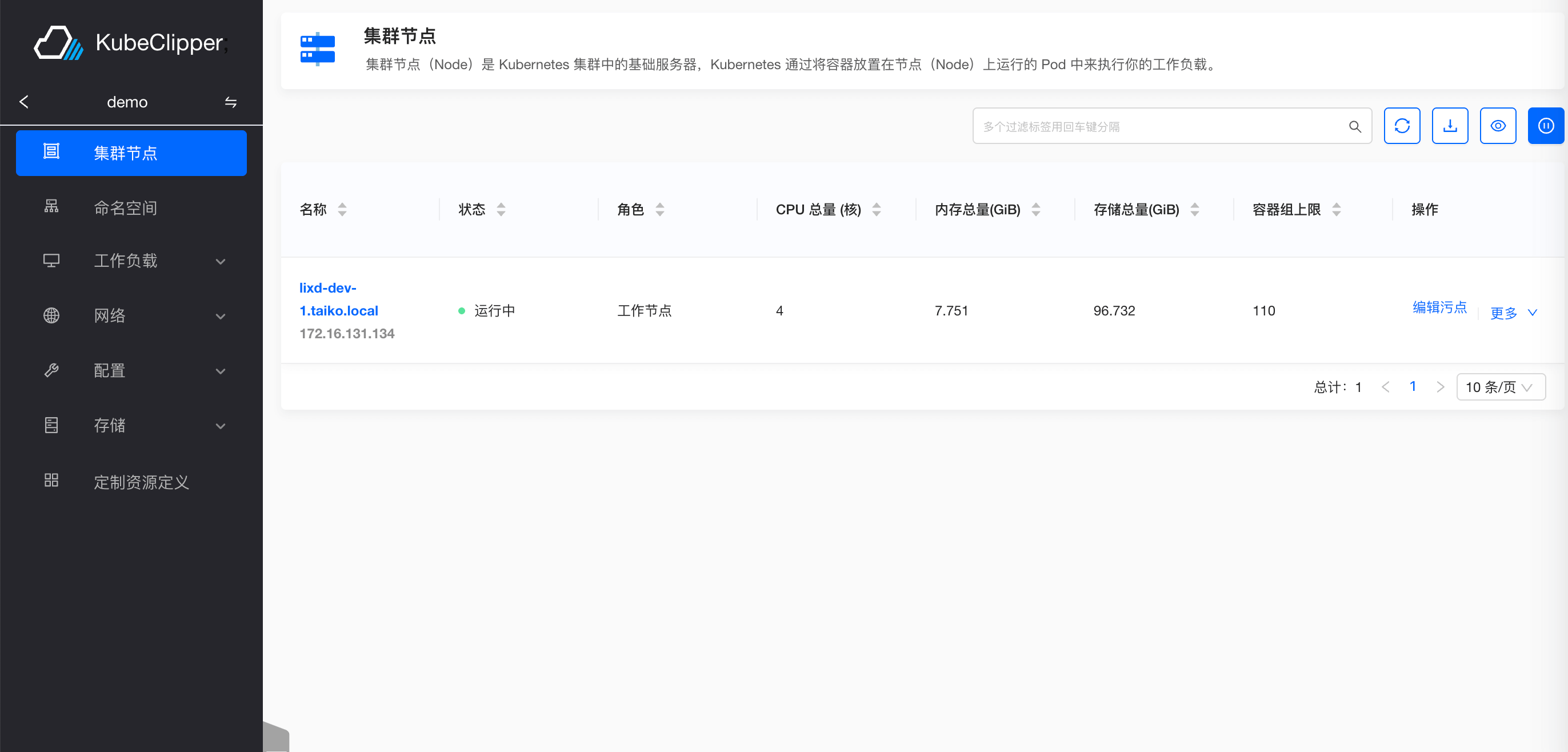Click the blue pause auto-refresh button

pyautogui.click(x=1546, y=126)
